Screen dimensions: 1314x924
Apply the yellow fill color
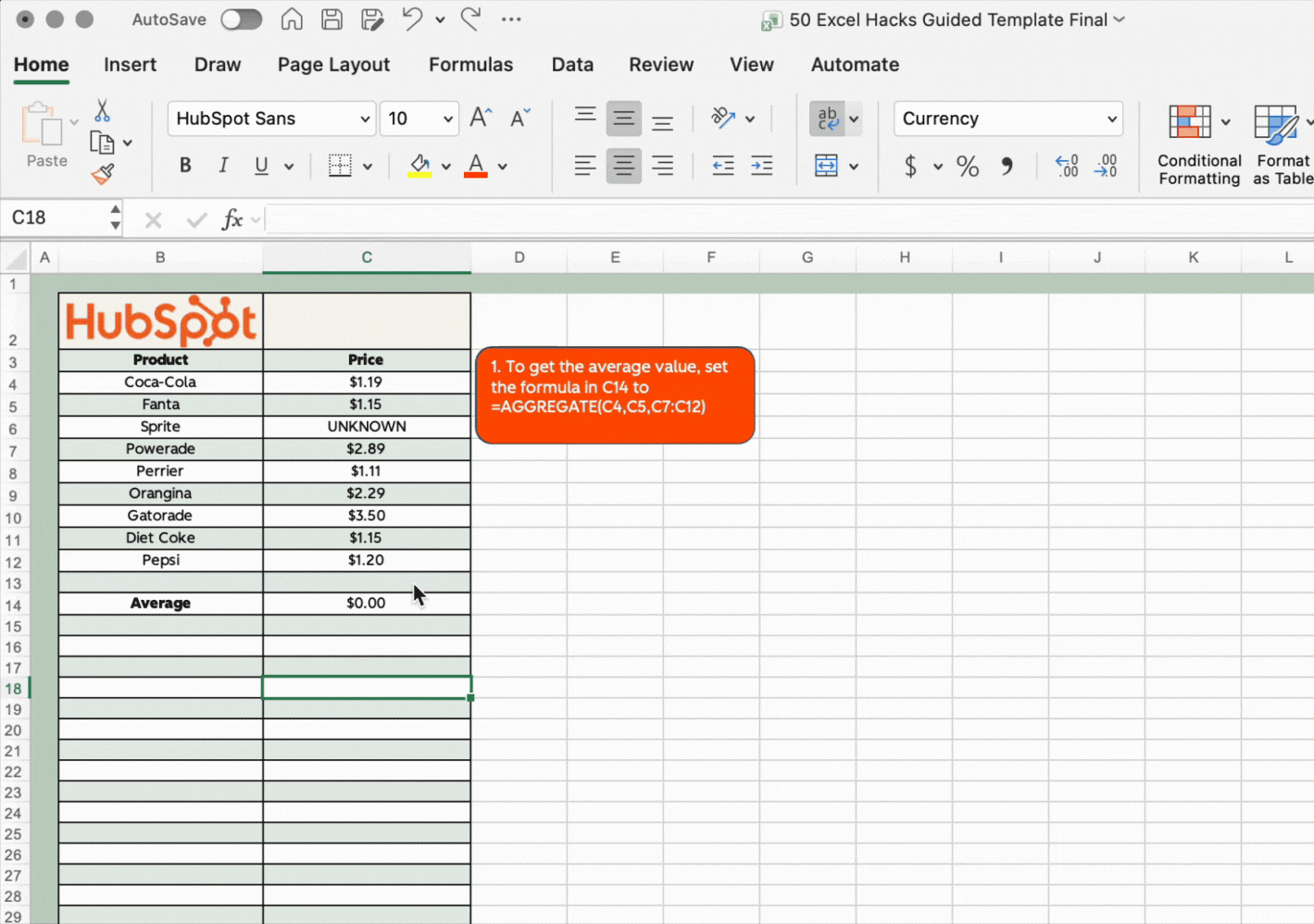tap(419, 166)
